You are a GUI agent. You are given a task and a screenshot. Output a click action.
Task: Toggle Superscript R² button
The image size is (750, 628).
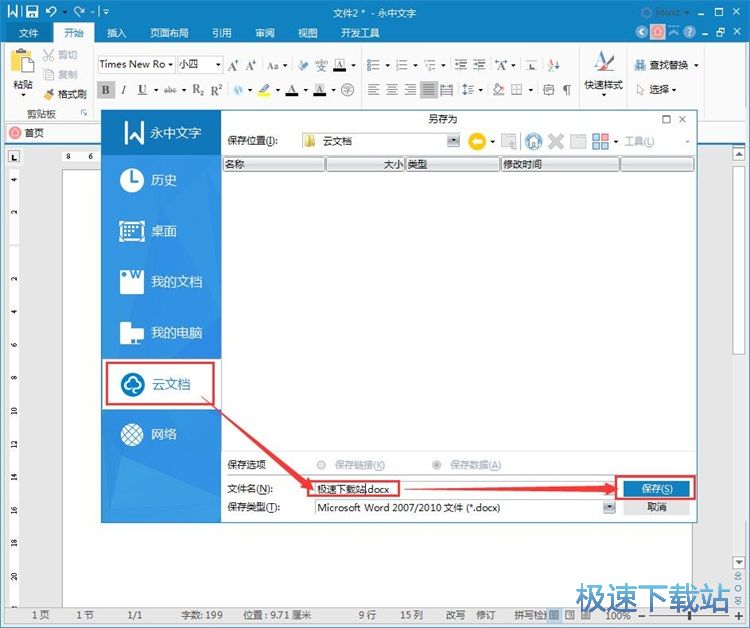[216, 89]
